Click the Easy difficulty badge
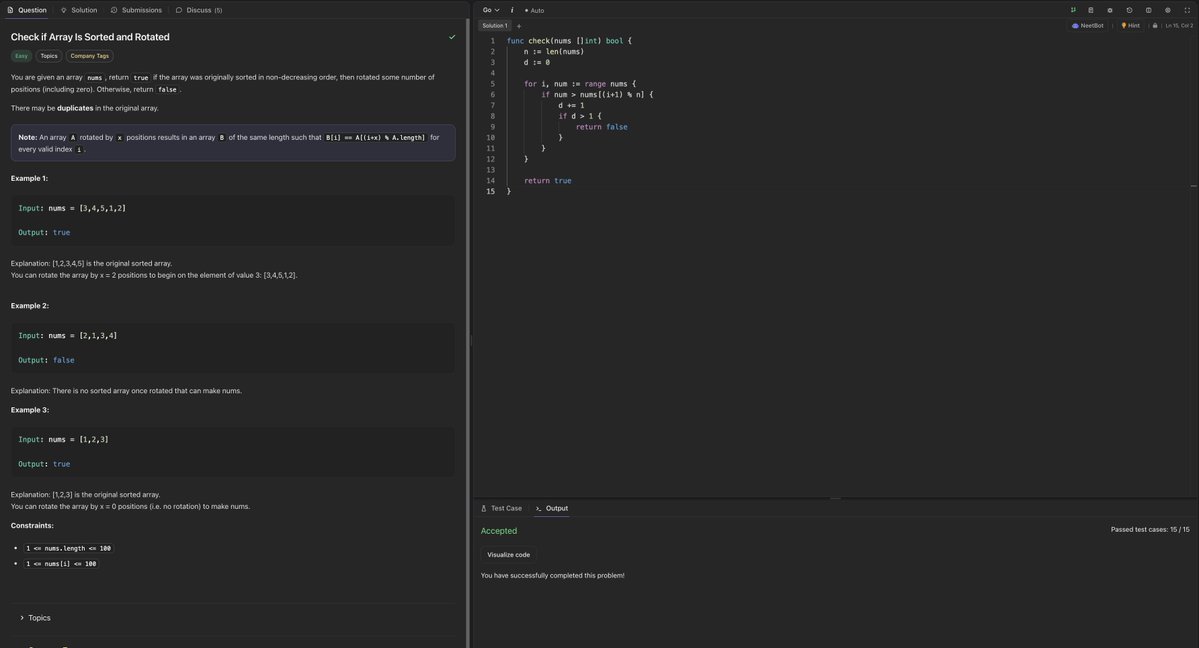Viewport: 1199px width, 648px height. (21, 56)
